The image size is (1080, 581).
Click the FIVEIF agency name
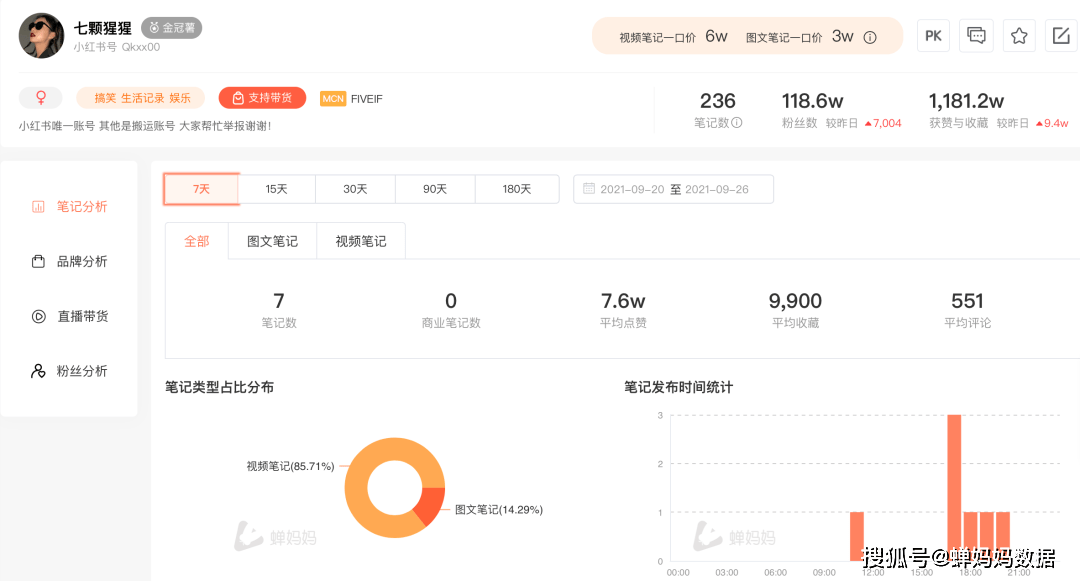tap(366, 98)
